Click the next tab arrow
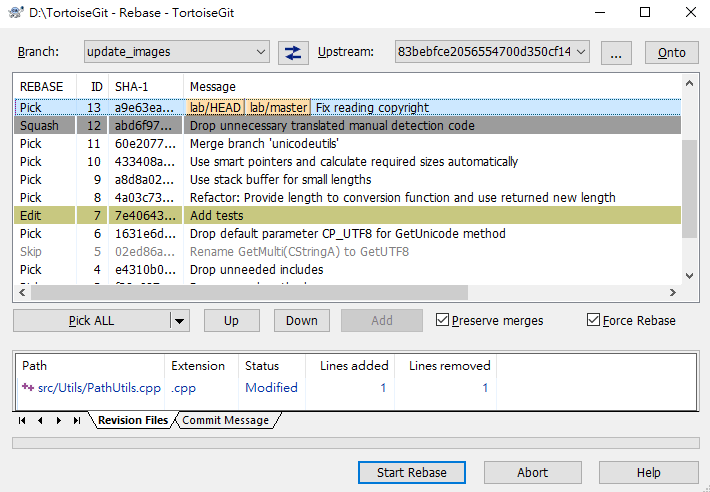The image size is (710, 492). point(59,420)
